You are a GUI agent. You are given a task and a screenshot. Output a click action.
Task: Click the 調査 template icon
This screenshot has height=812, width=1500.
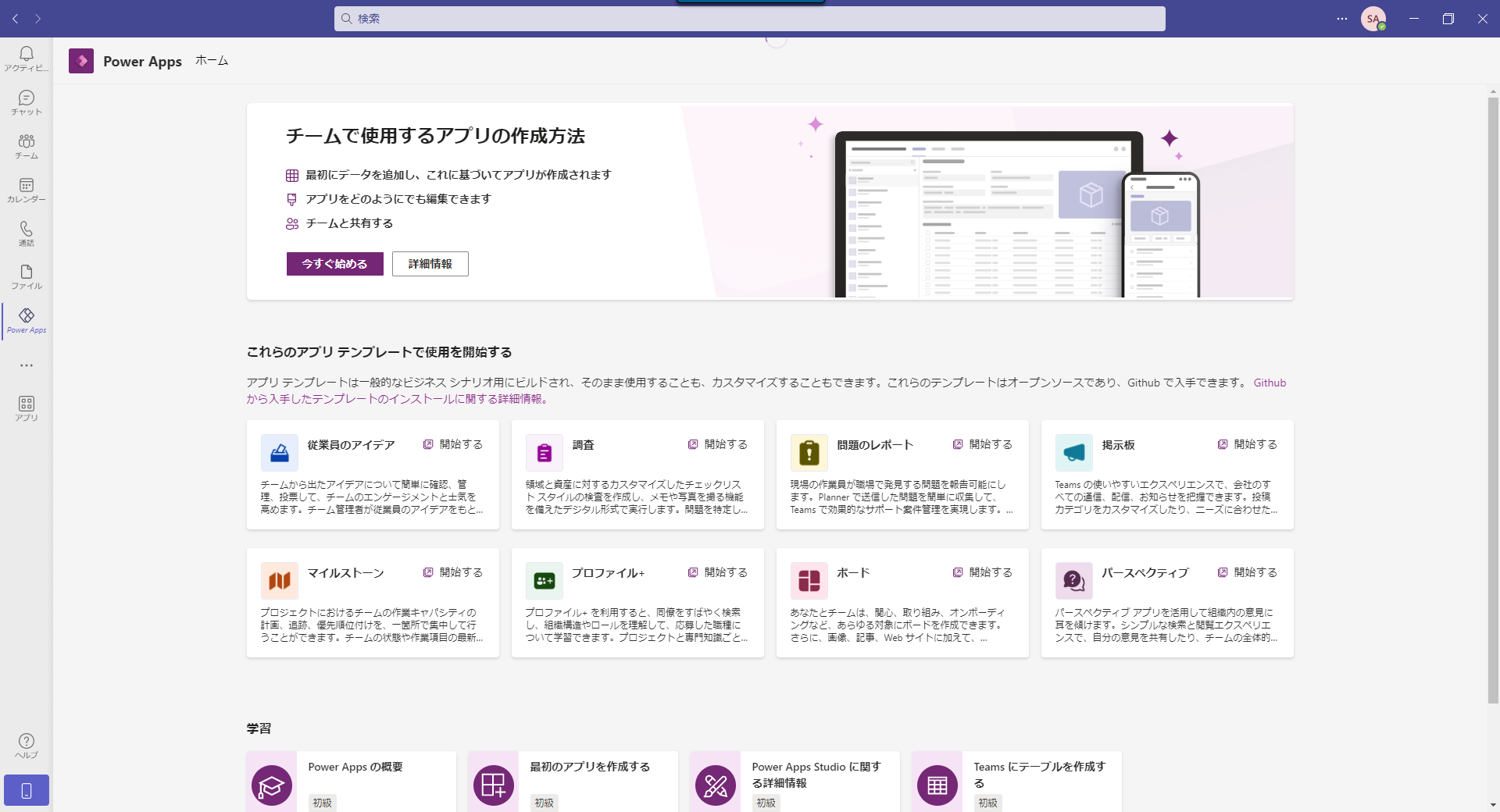pos(545,453)
